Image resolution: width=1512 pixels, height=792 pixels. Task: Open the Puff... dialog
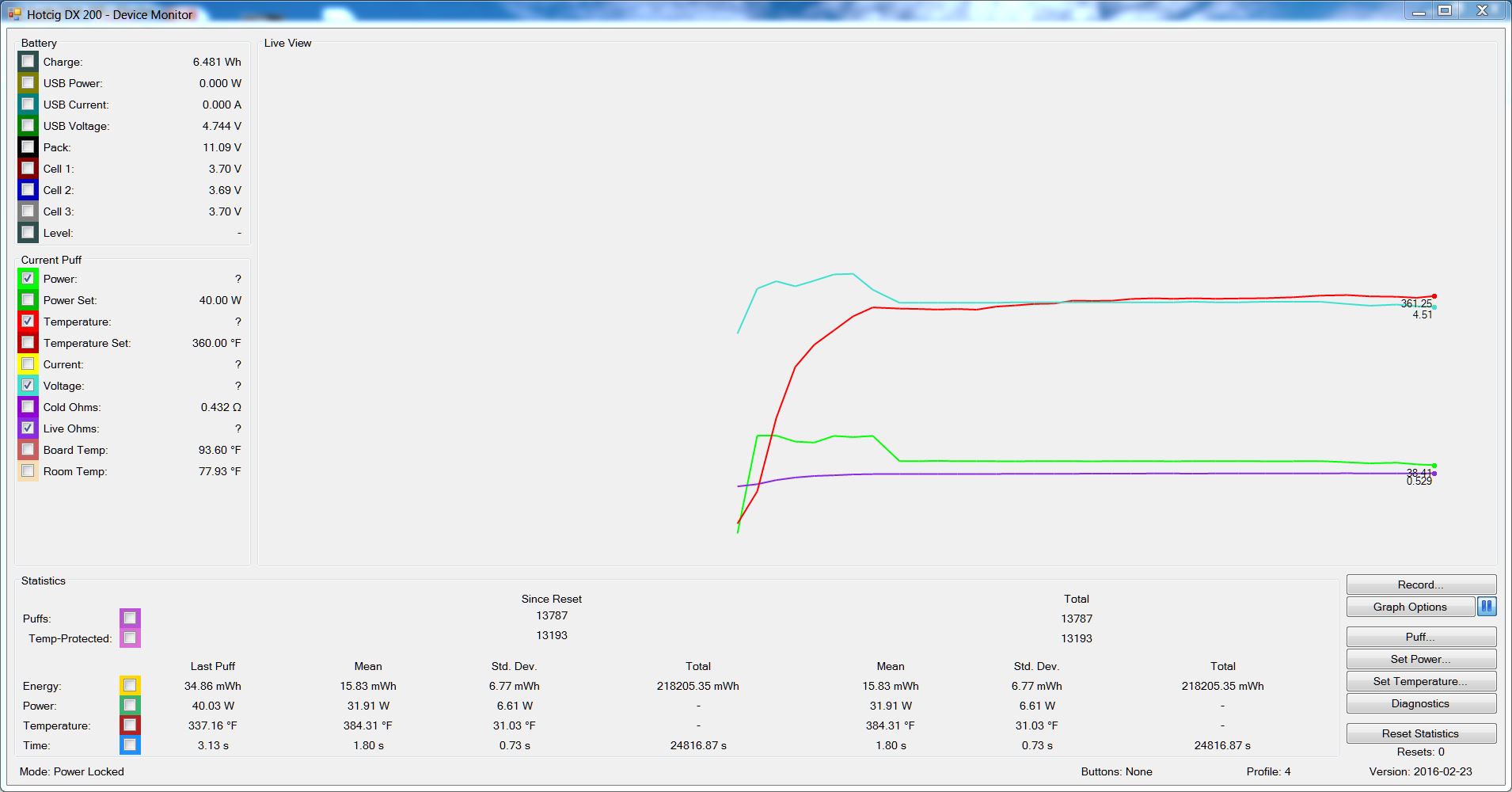click(1420, 637)
